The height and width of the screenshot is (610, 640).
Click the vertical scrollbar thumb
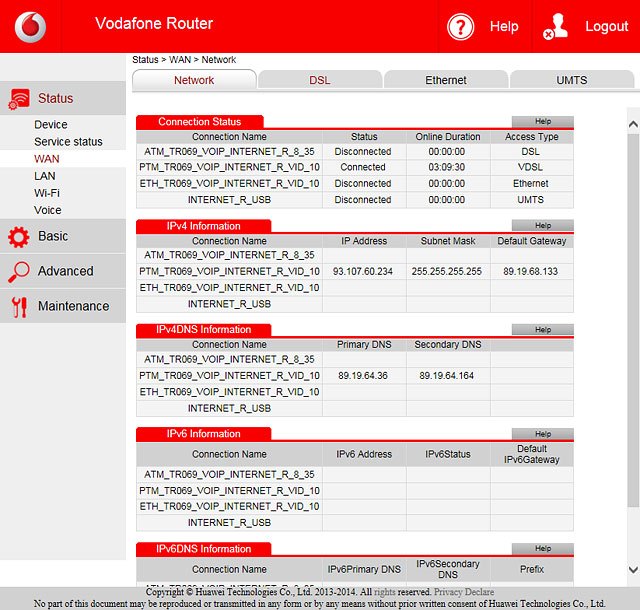click(633, 321)
